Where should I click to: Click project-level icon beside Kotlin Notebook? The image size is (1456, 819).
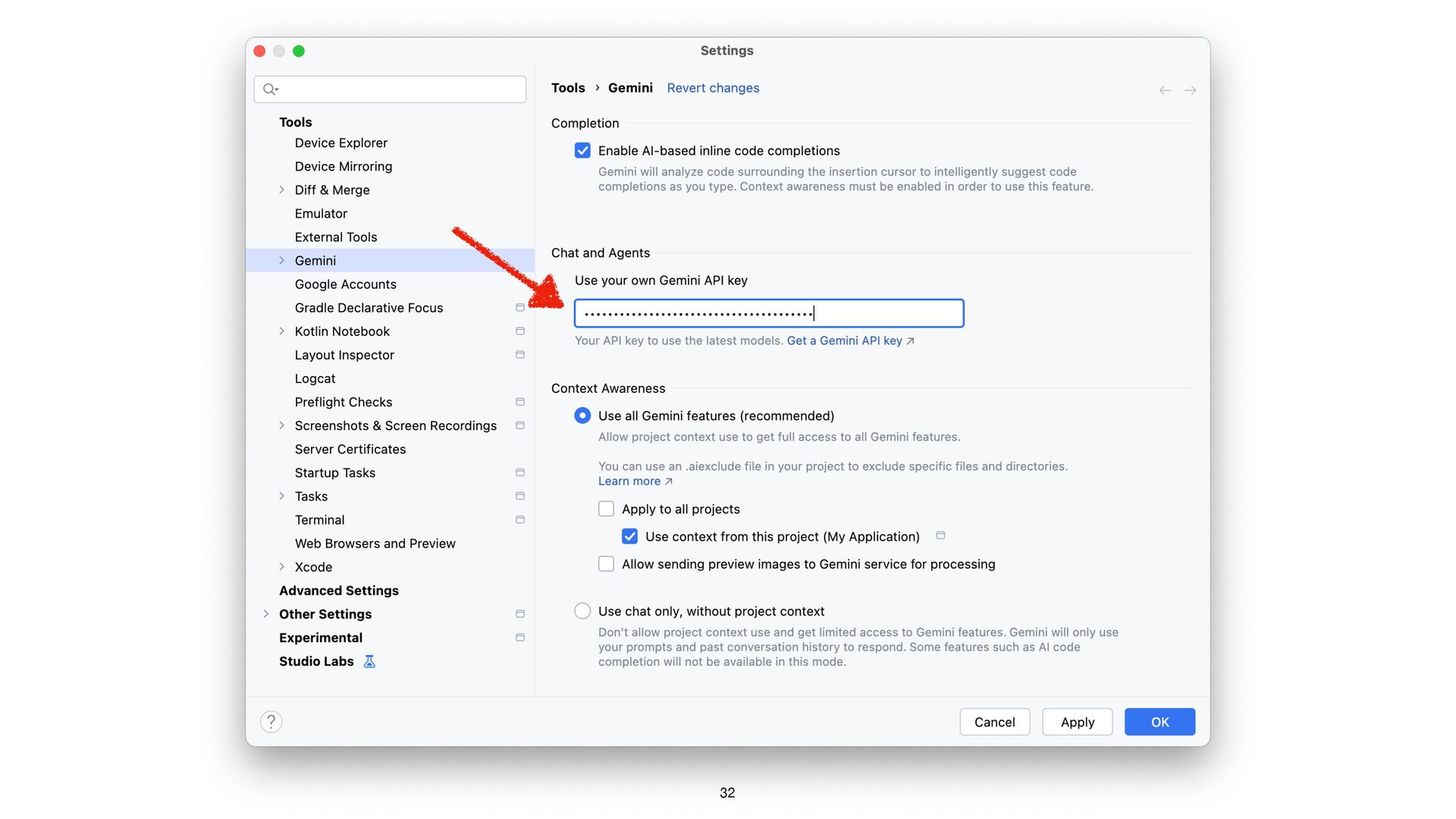pos(520,331)
